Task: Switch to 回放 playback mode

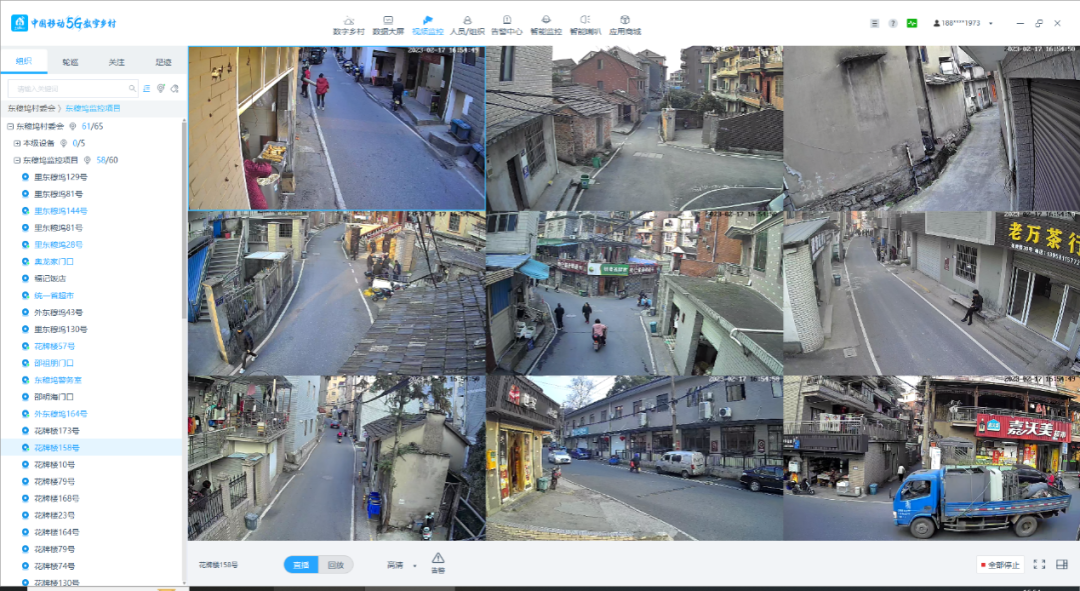Action: (x=335, y=565)
